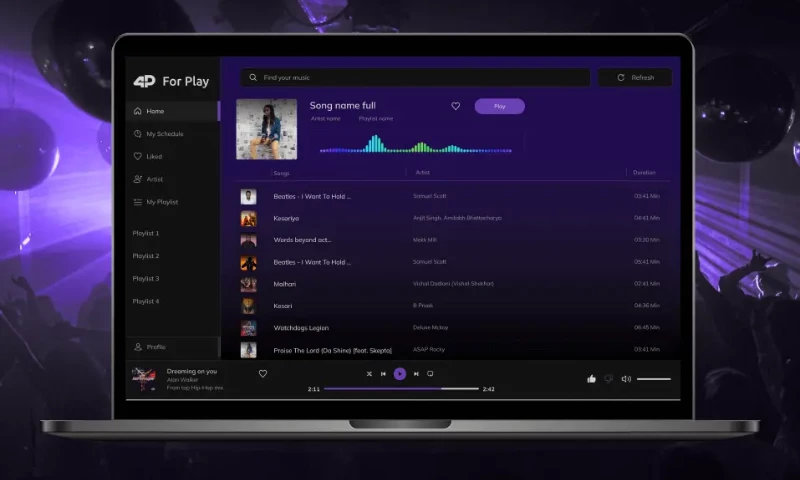Viewport: 800px width, 480px height.
Task: Open the Artist section in the sidebar
Action: [154, 179]
